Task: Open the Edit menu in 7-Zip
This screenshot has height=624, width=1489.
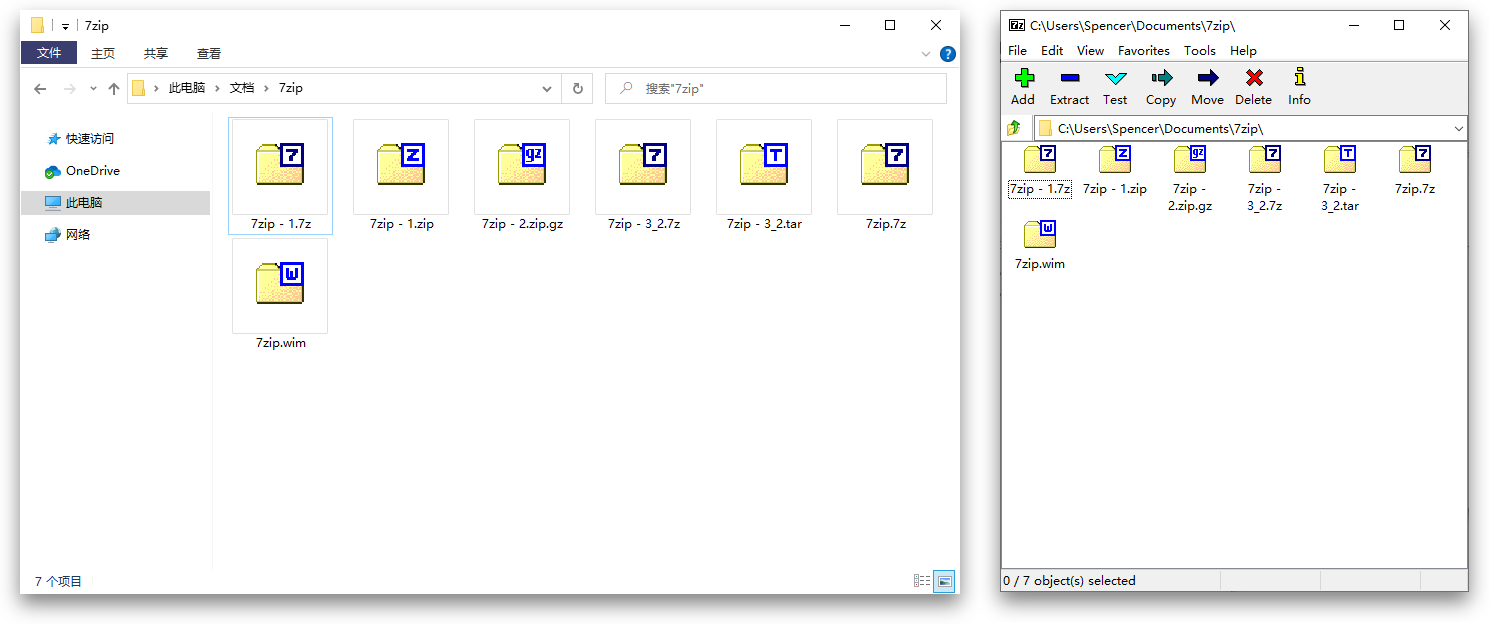Action: click(x=1052, y=51)
